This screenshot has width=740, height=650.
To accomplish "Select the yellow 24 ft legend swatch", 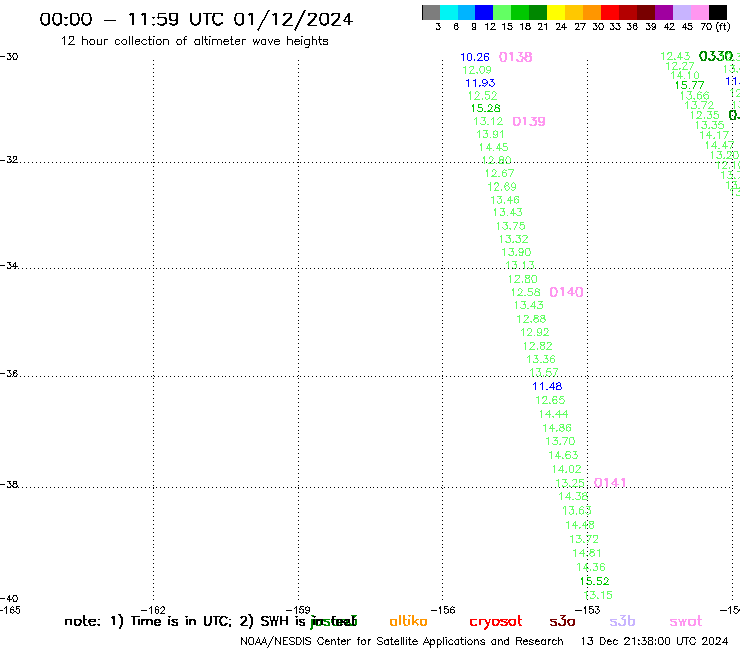I will click(556, 12).
